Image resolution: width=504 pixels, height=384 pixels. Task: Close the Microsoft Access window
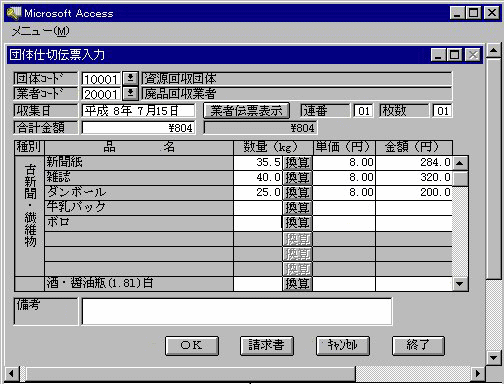[x=492, y=13]
